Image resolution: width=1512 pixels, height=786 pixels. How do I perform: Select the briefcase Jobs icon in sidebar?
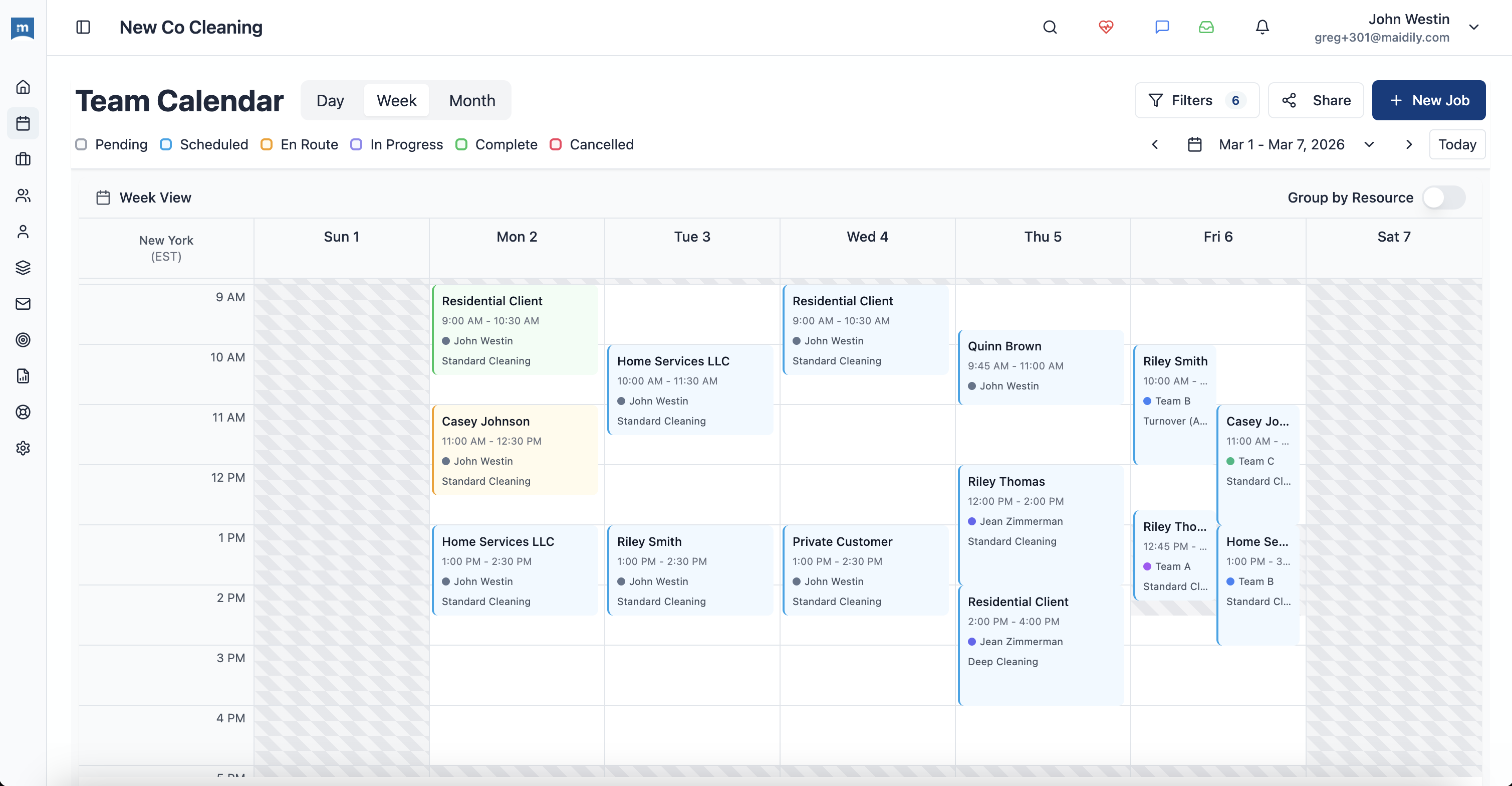point(23,159)
